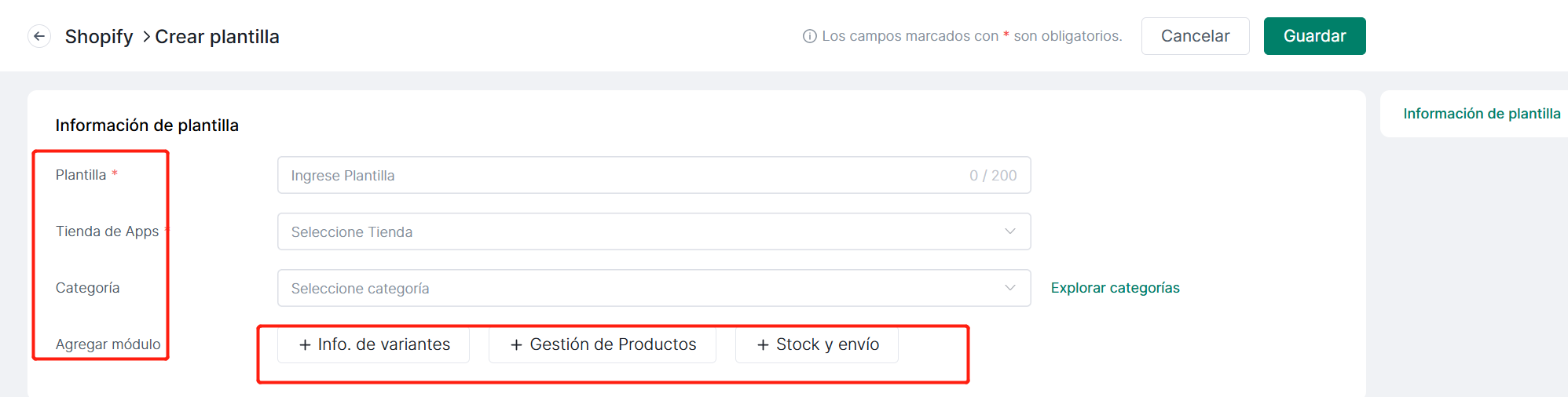Click the Shopify breadcrumb link
The image size is (1568, 397).
(x=99, y=37)
